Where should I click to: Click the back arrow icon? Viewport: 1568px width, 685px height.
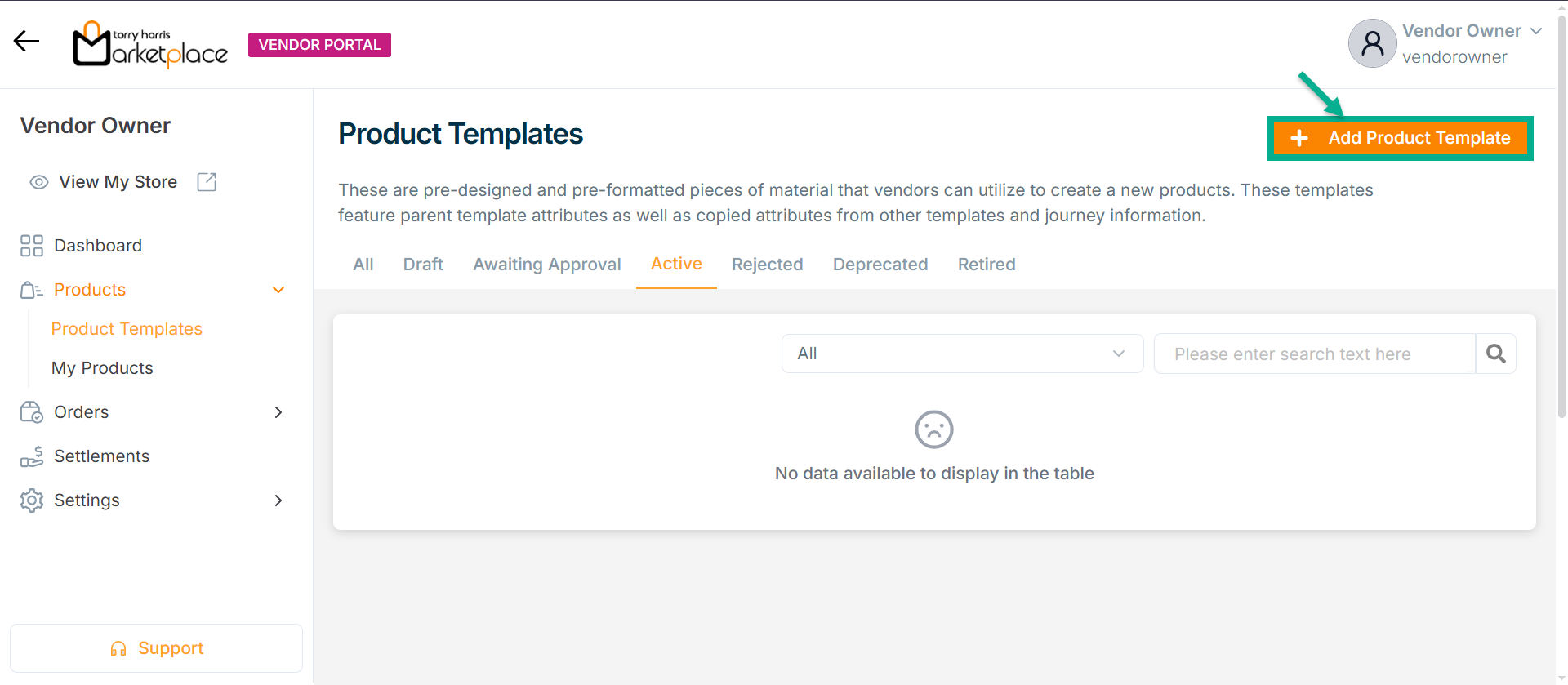26,41
